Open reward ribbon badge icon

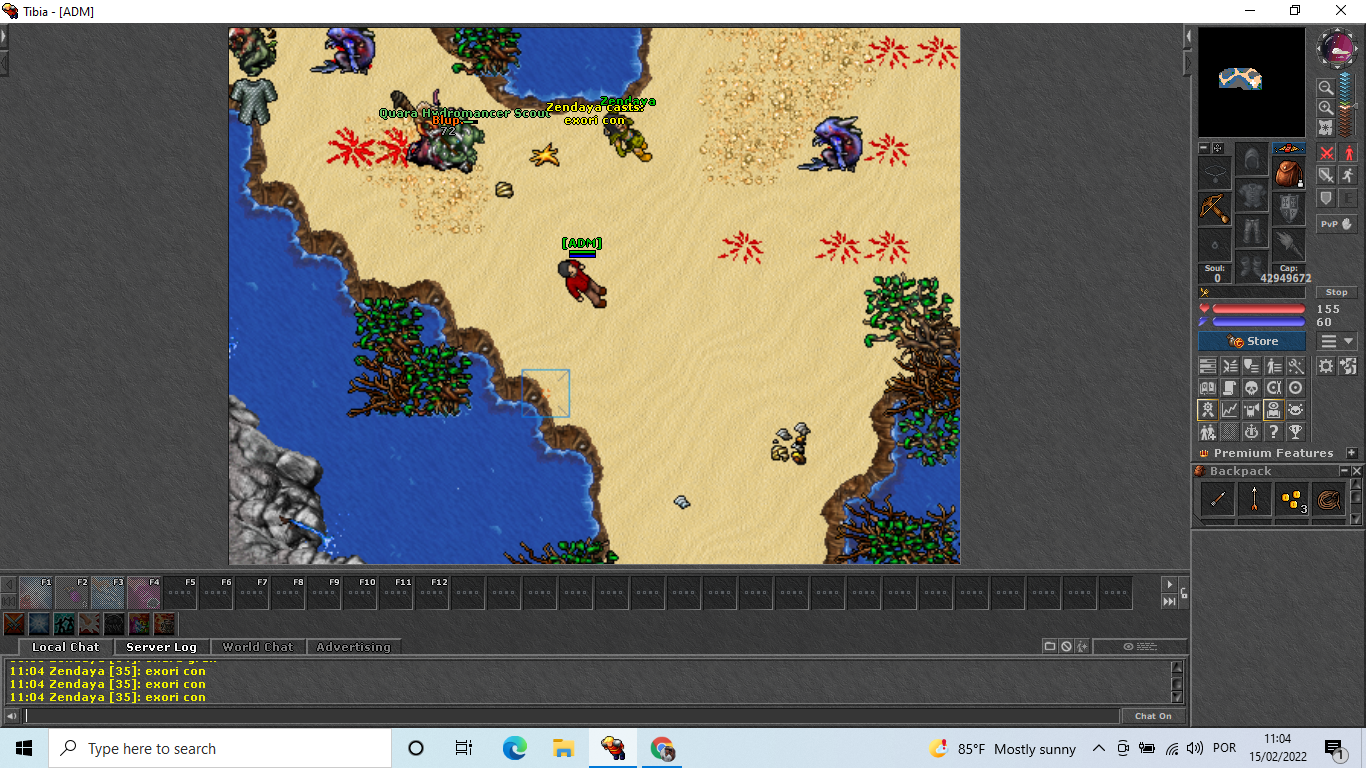1208,410
